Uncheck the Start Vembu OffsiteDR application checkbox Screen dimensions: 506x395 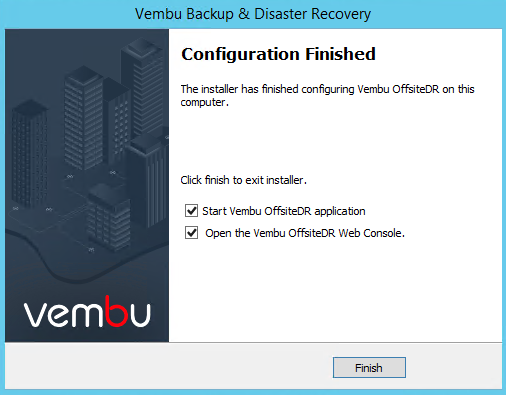191,211
